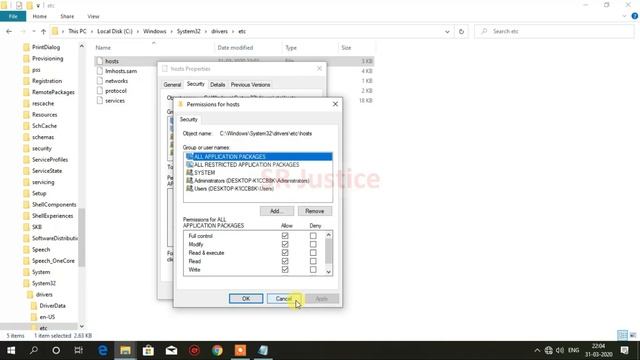Toggle Allow for Read & execute
Screen dimensions: 640x360
[285, 253]
